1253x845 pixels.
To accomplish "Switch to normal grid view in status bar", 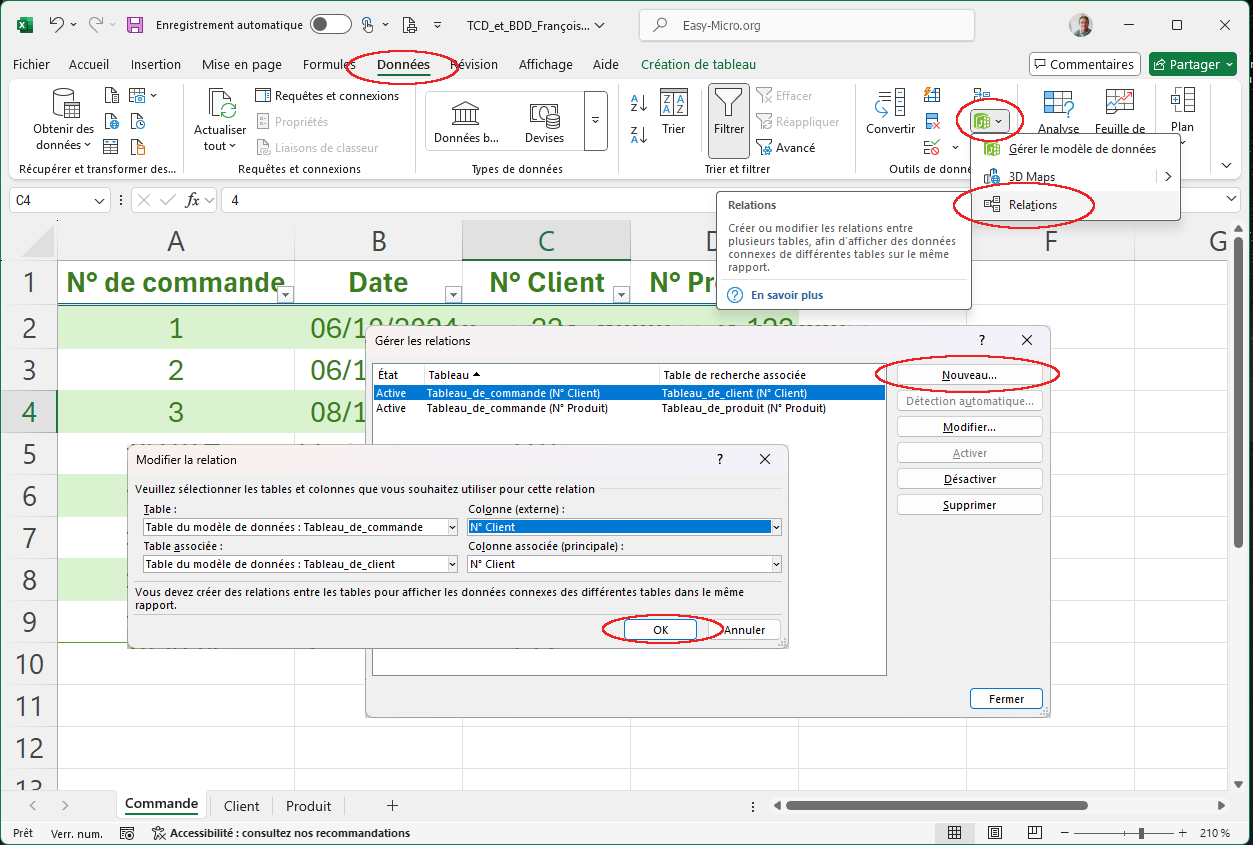I will pos(955,833).
